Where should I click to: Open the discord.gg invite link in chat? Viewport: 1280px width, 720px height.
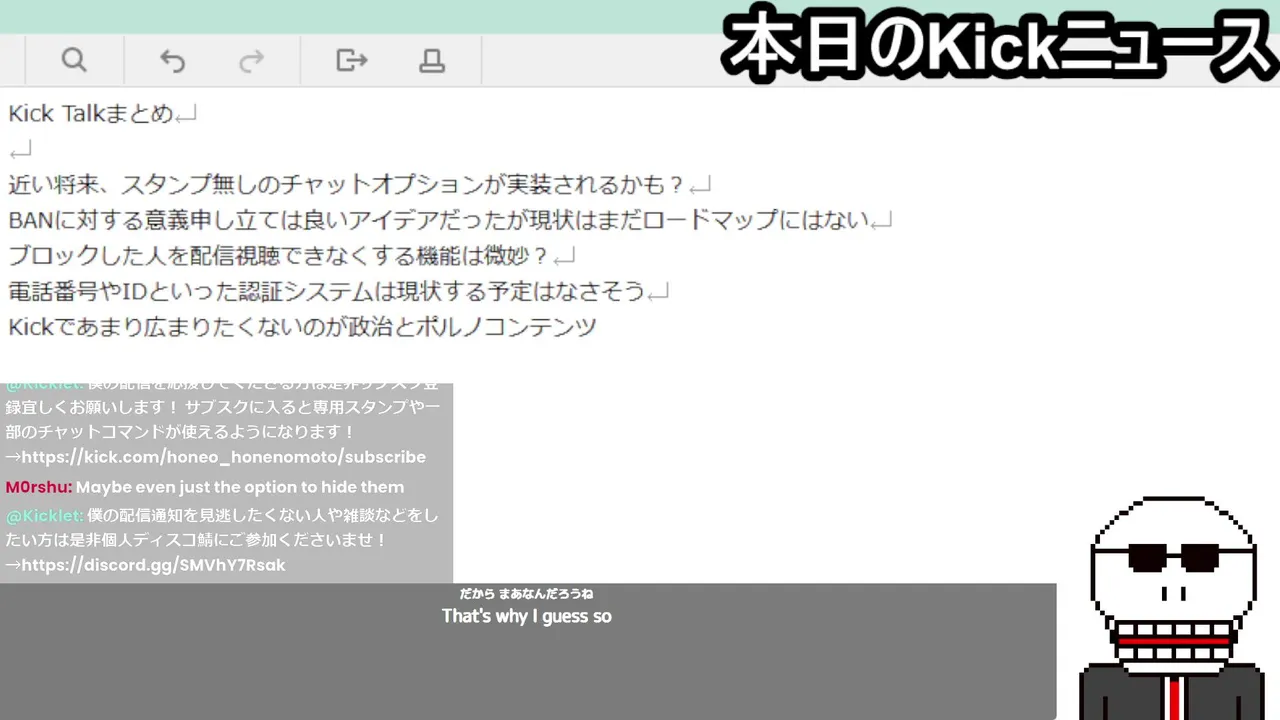tap(153, 565)
